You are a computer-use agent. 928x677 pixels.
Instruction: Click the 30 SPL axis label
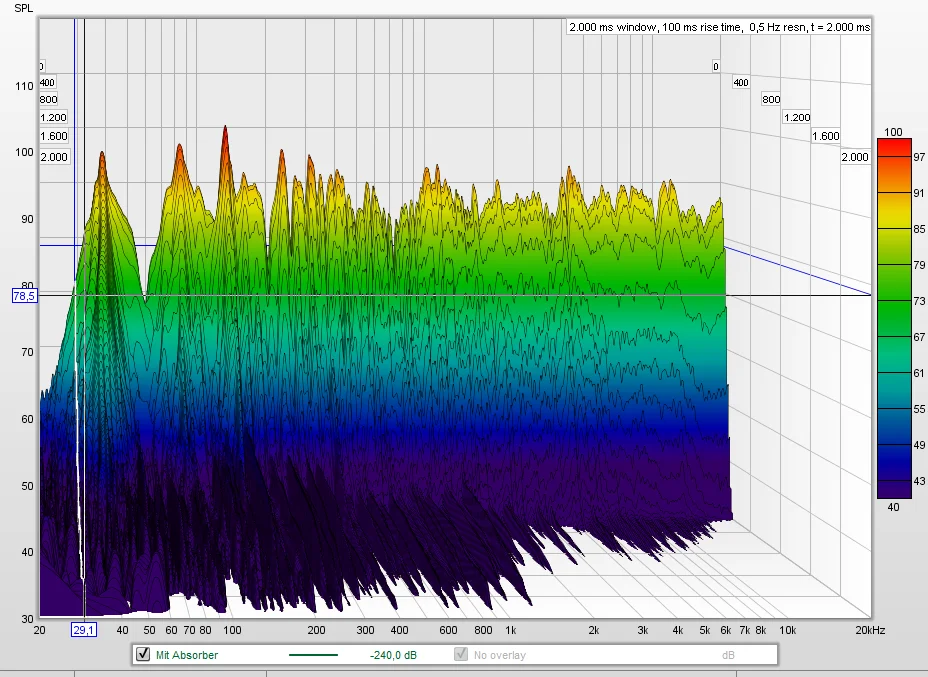[x=27, y=619]
